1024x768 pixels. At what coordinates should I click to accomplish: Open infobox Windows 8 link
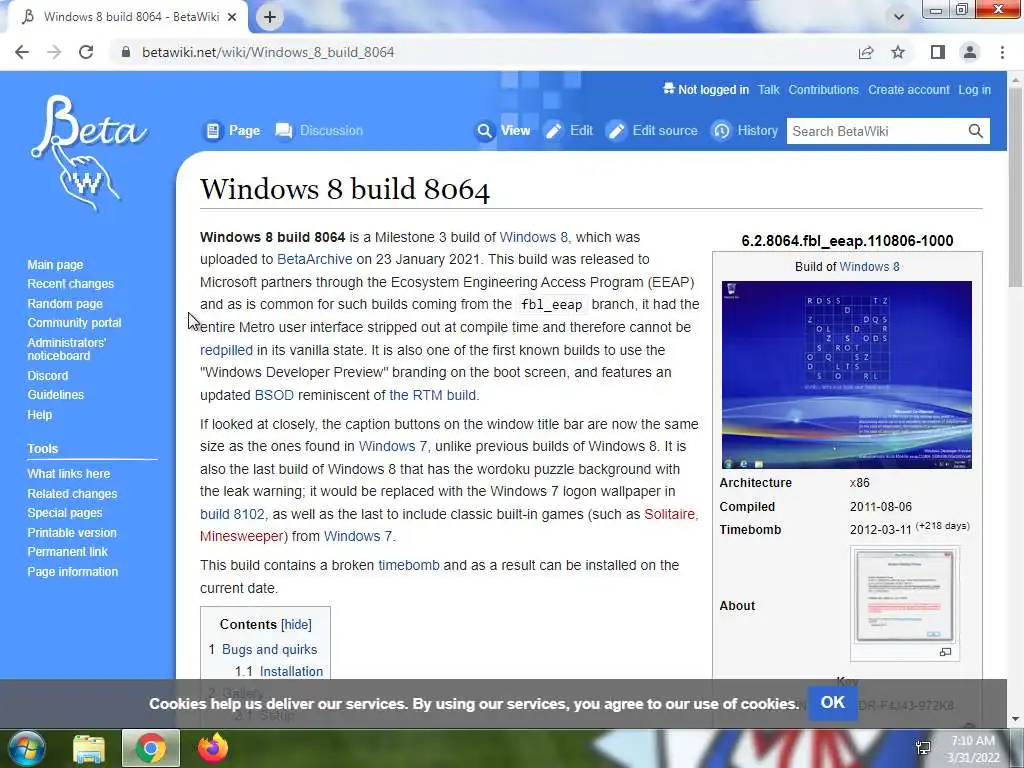869,266
